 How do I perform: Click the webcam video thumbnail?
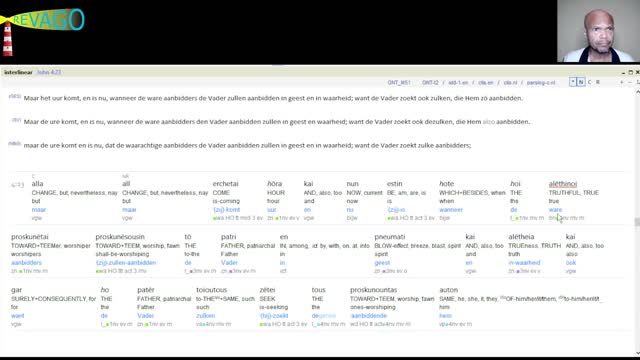click(x=598, y=31)
